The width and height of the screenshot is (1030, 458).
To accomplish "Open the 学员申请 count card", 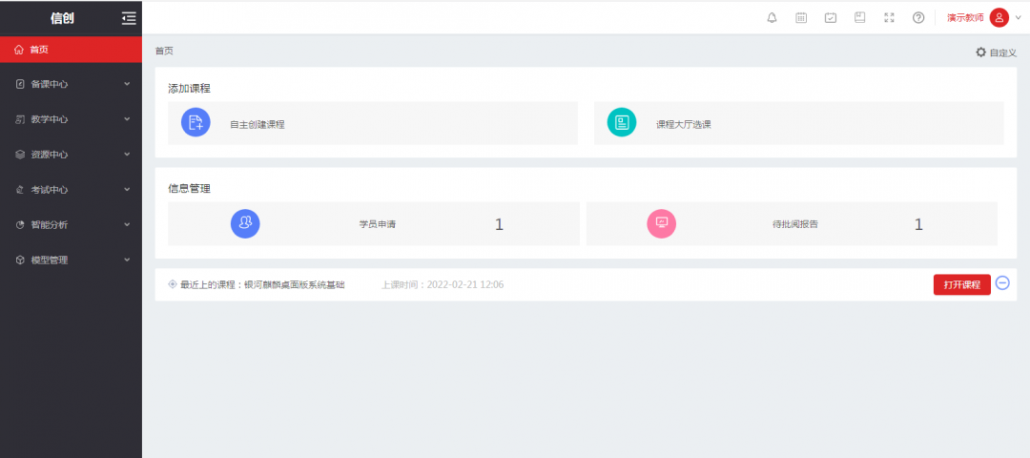I will point(373,224).
